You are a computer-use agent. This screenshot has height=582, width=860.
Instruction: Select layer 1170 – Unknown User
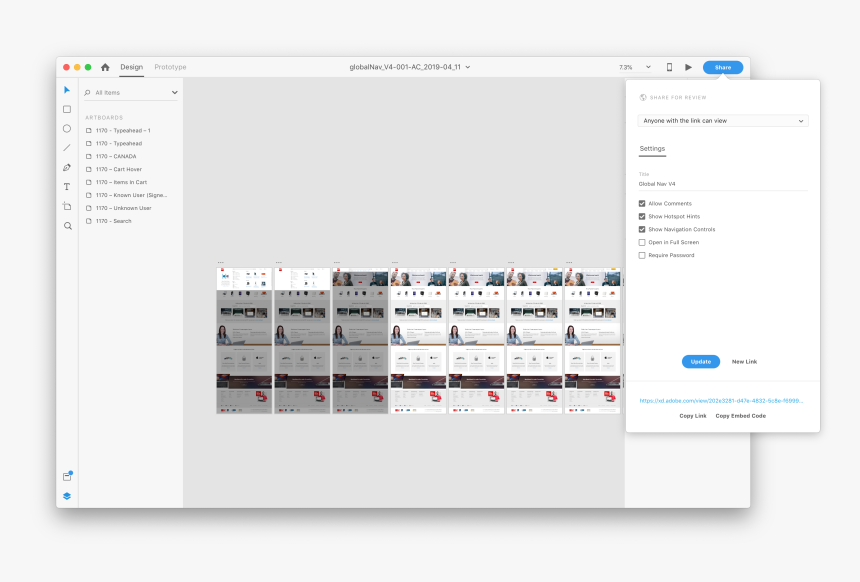pos(123,208)
